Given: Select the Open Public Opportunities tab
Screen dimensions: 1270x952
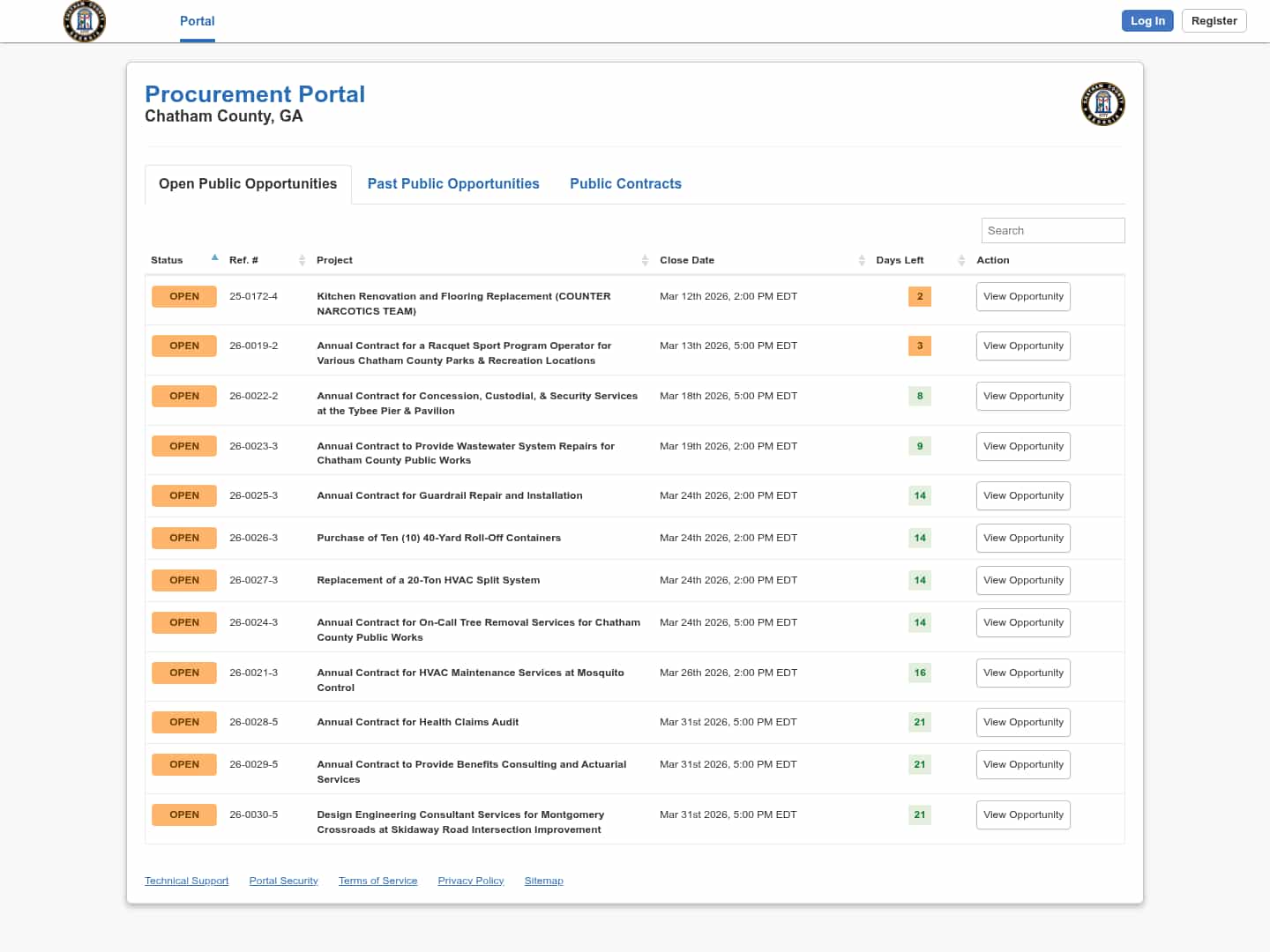Looking at the screenshot, I should pos(248,184).
